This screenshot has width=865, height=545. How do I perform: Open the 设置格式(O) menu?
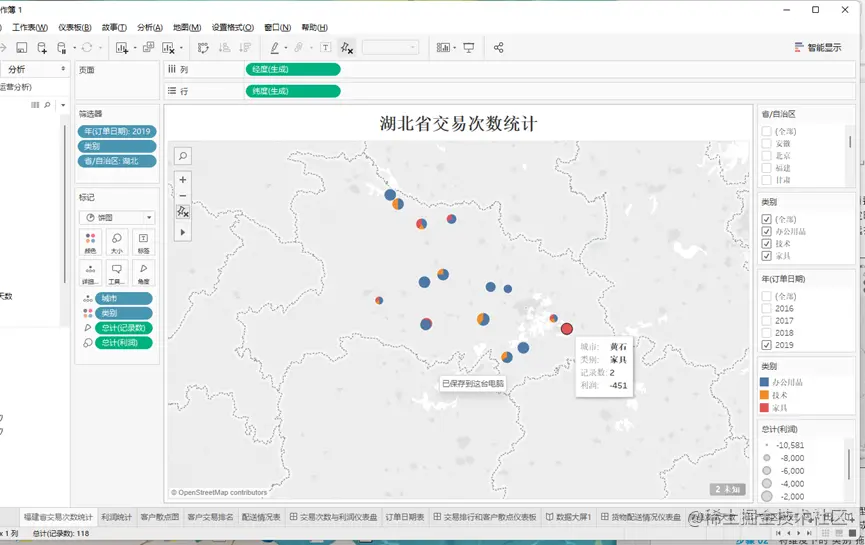click(x=233, y=27)
